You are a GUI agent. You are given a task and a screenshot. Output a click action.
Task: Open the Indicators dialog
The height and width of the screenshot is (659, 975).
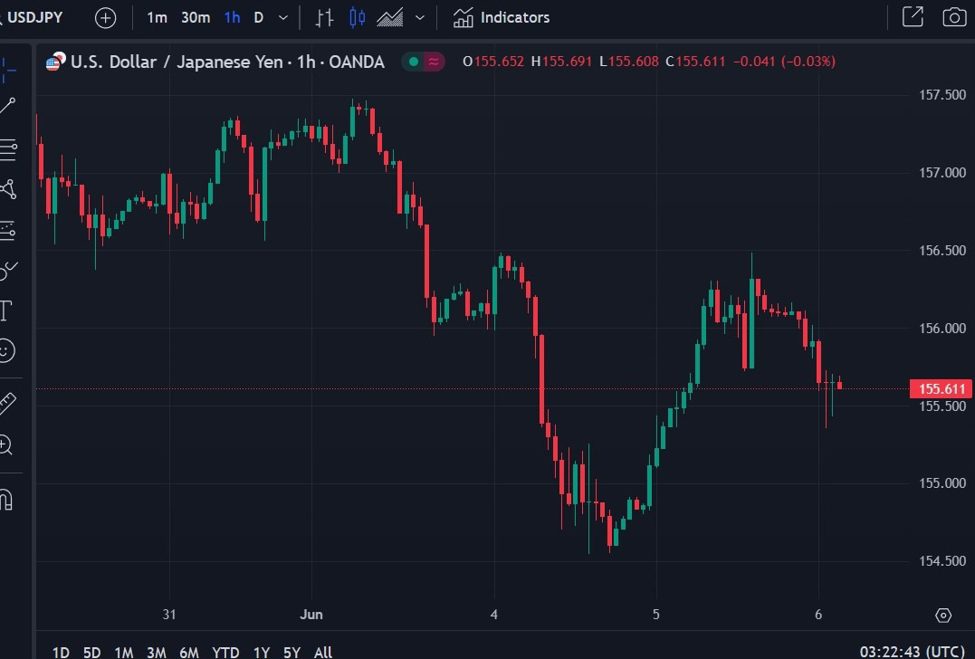point(501,18)
